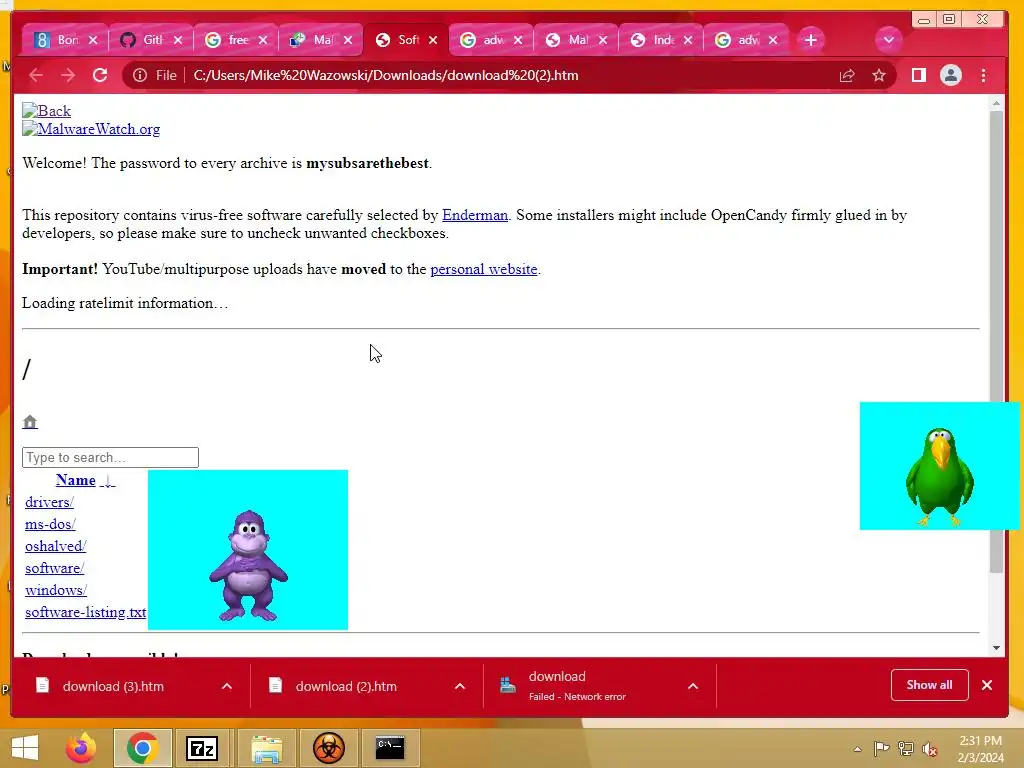
Task: Open File Explorer from the taskbar
Action: (267, 748)
